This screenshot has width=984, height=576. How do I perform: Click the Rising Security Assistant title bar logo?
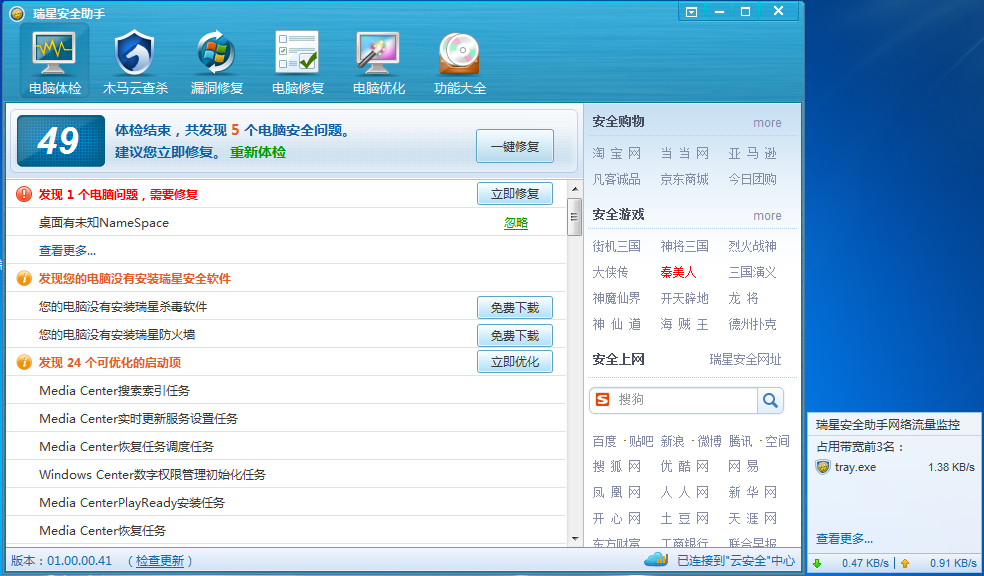[x=17, y=13]
